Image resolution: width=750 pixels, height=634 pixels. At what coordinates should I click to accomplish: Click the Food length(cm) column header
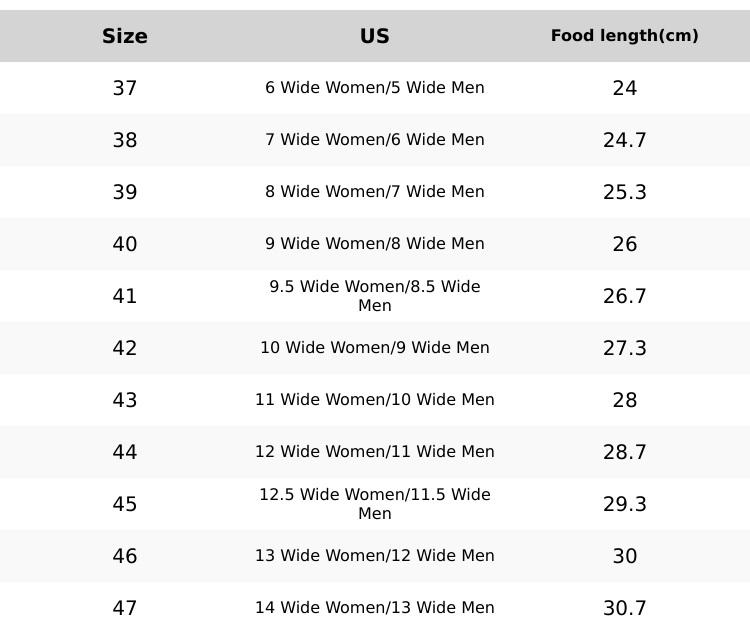(624, 36)
